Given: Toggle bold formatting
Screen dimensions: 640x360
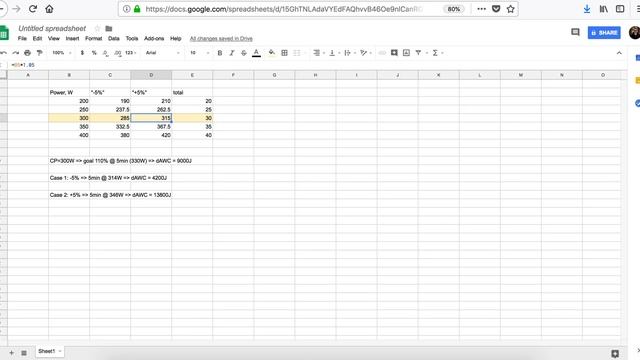Looking at the screenshot, I should click(x=220, y=53).
